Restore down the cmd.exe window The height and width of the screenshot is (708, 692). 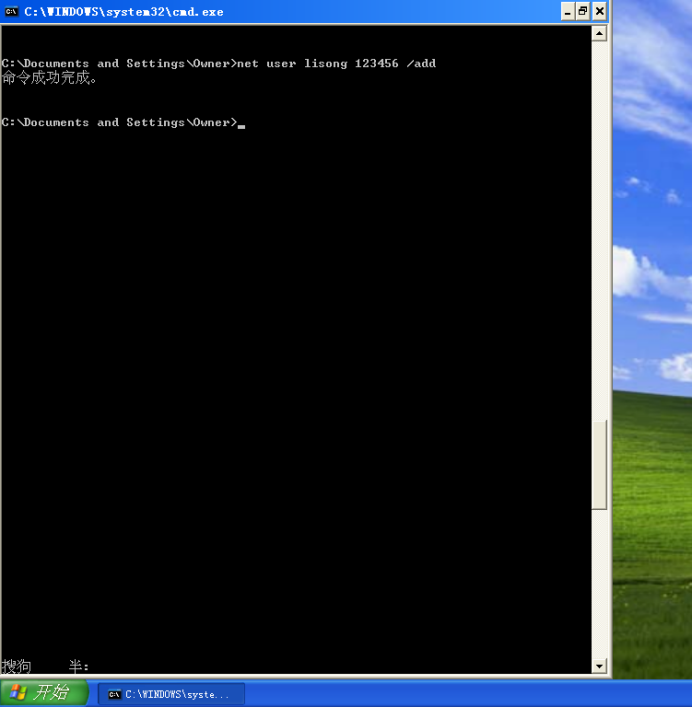click(583, 11)
